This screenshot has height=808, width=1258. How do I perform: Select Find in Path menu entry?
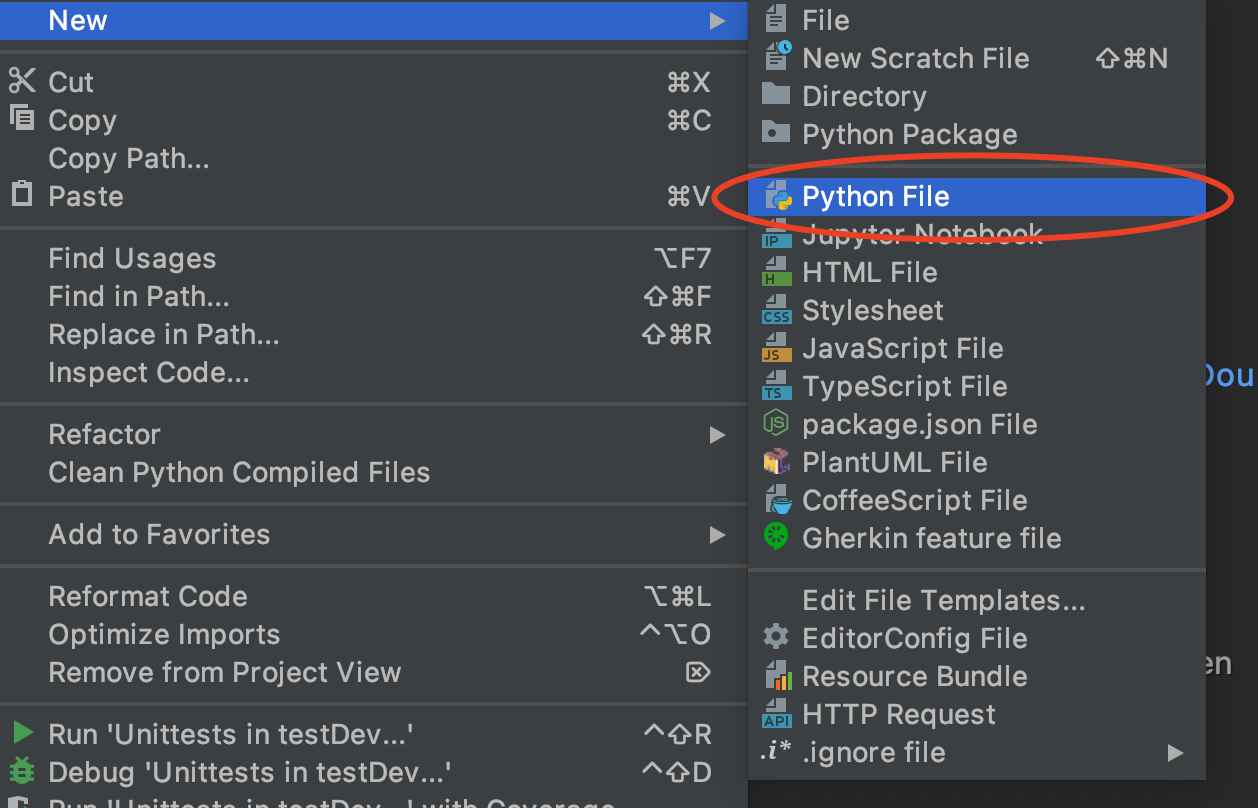[139, 297]
